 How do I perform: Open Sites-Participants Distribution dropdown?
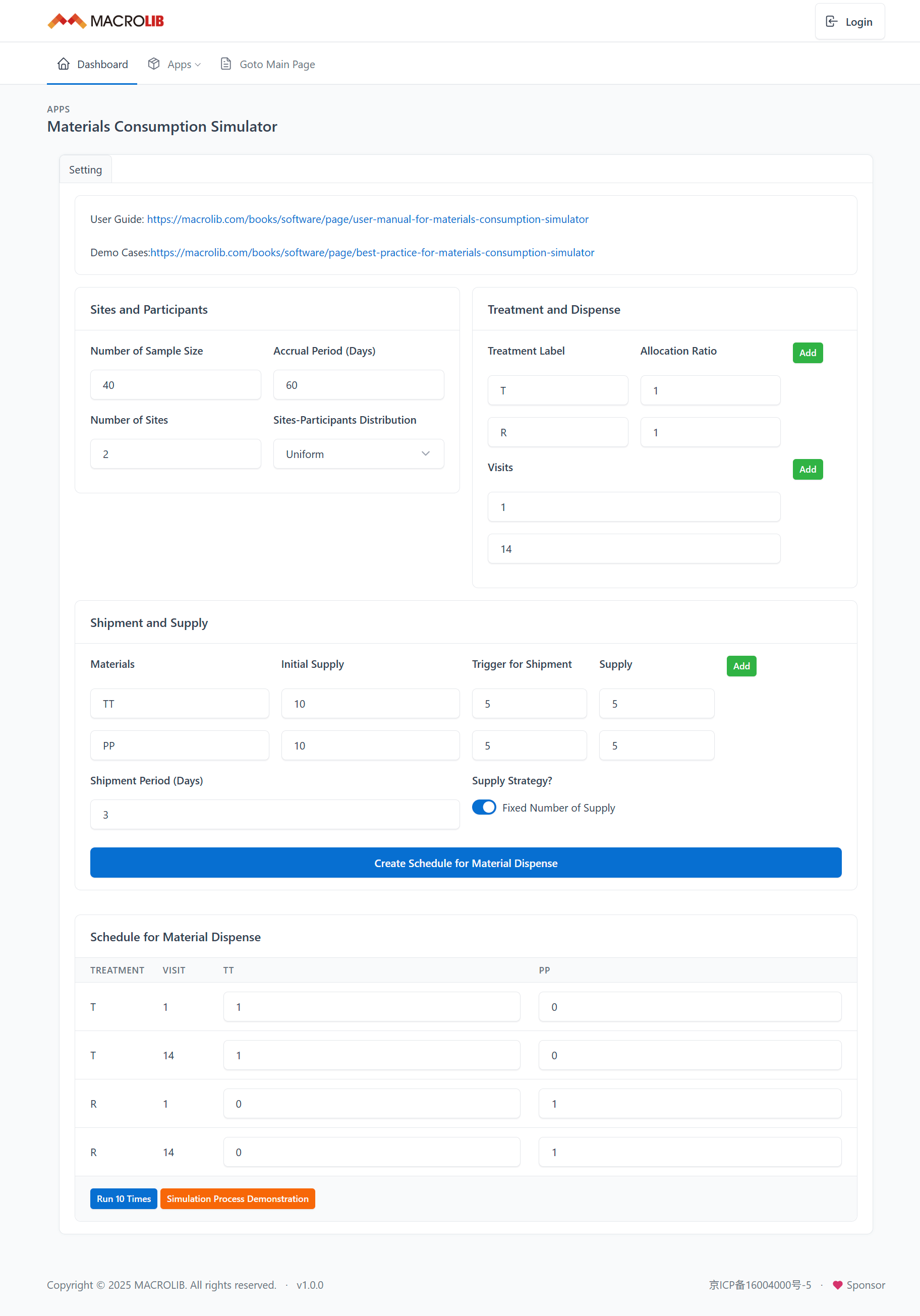tap(358, 454)
